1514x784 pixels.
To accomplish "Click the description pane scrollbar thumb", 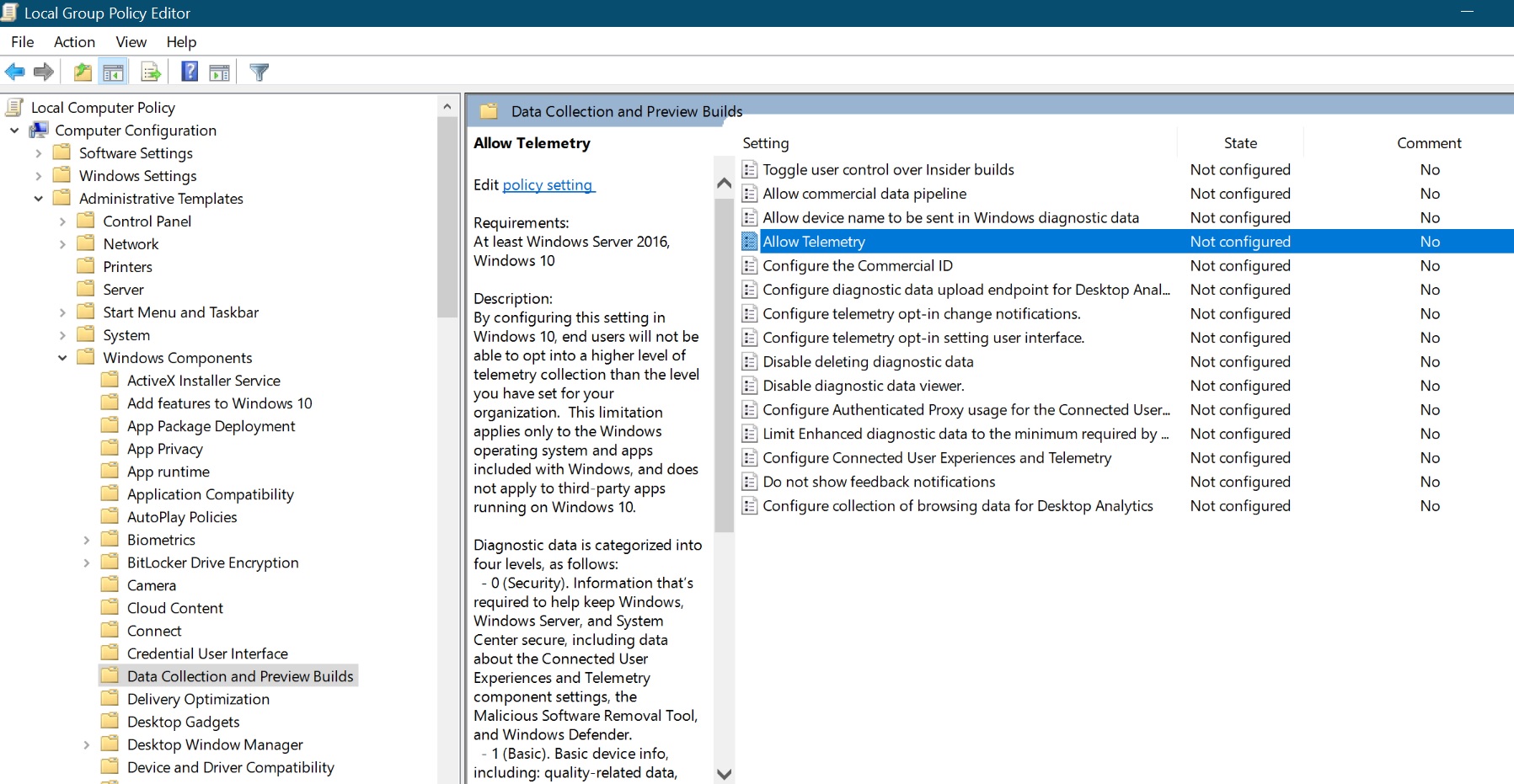I will point(724,366).
